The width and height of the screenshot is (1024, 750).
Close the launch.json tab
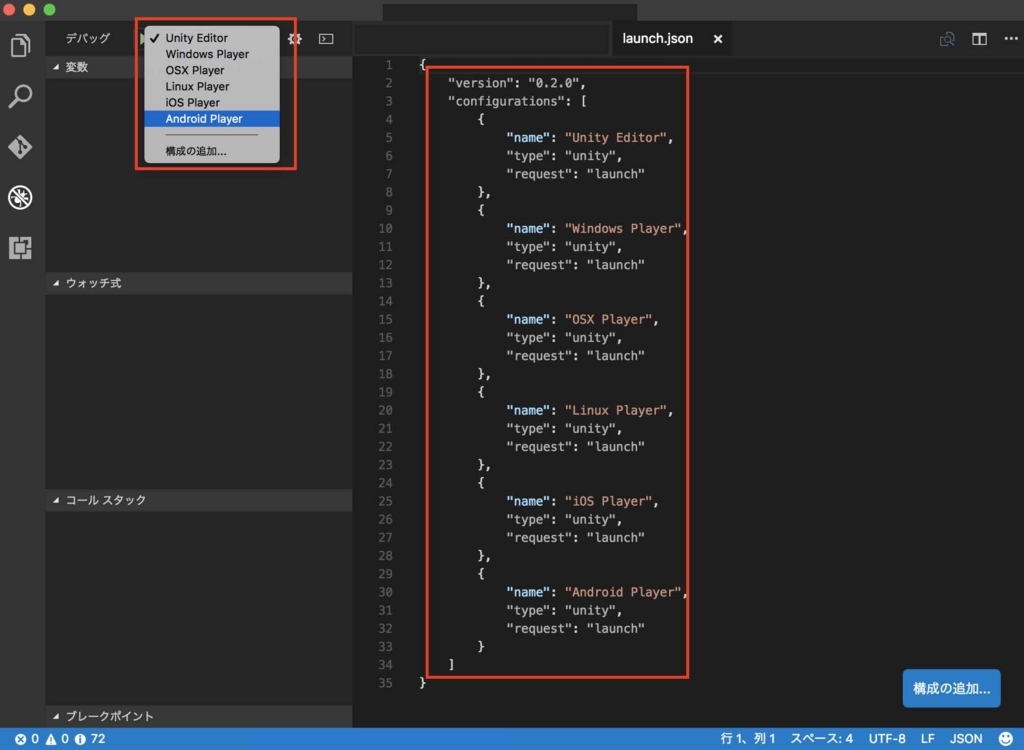718,39
